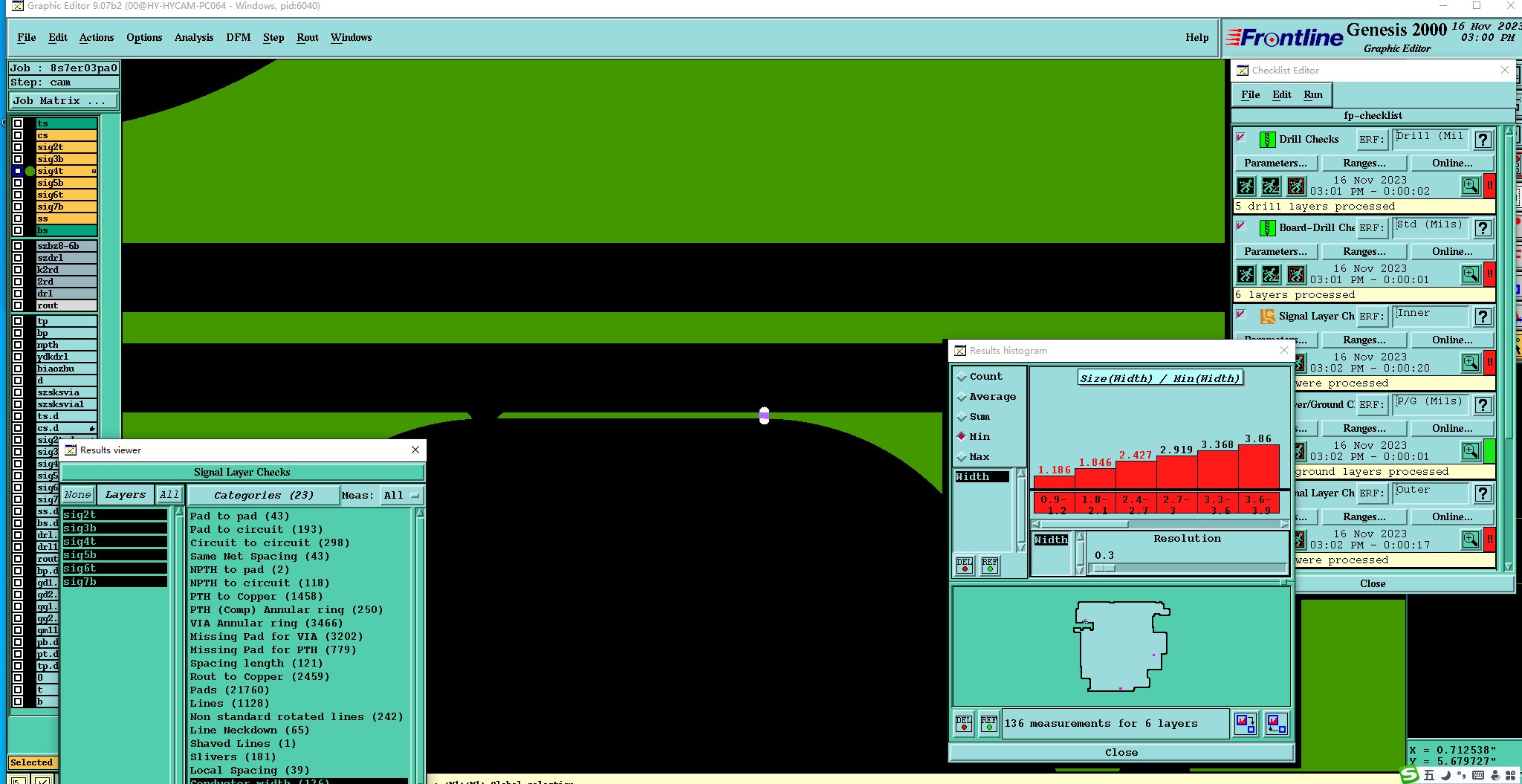Open Outer Signal Layer Checks results magnifier

pos(1471,540)
